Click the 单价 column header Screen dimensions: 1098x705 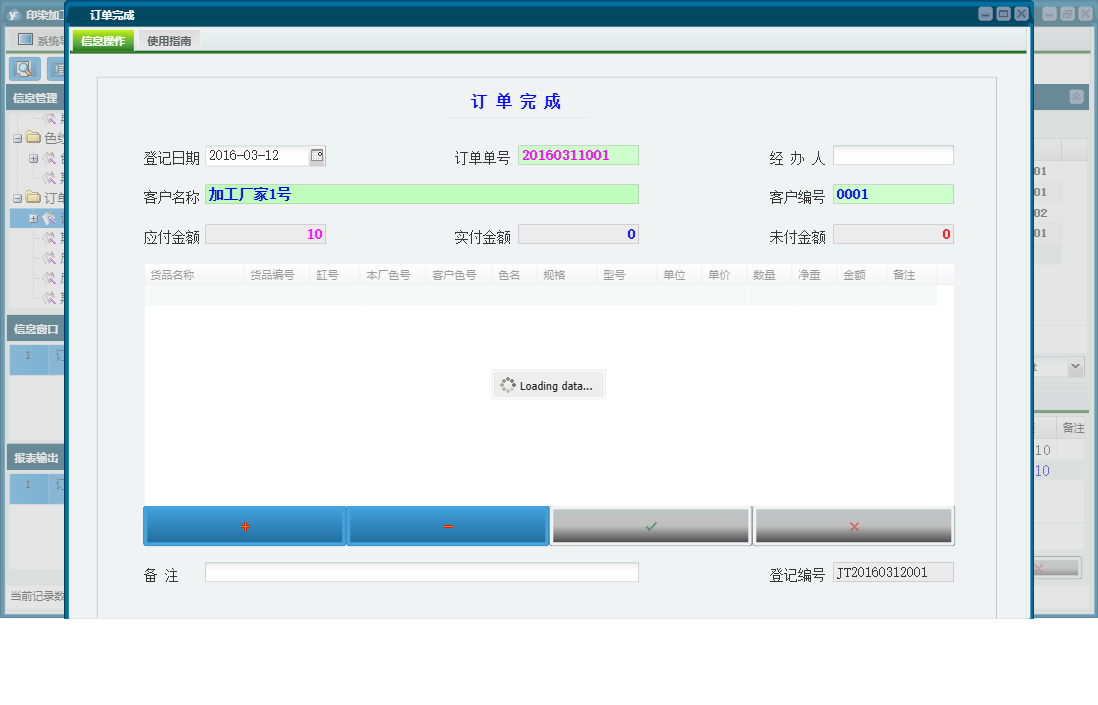point(724,274)
